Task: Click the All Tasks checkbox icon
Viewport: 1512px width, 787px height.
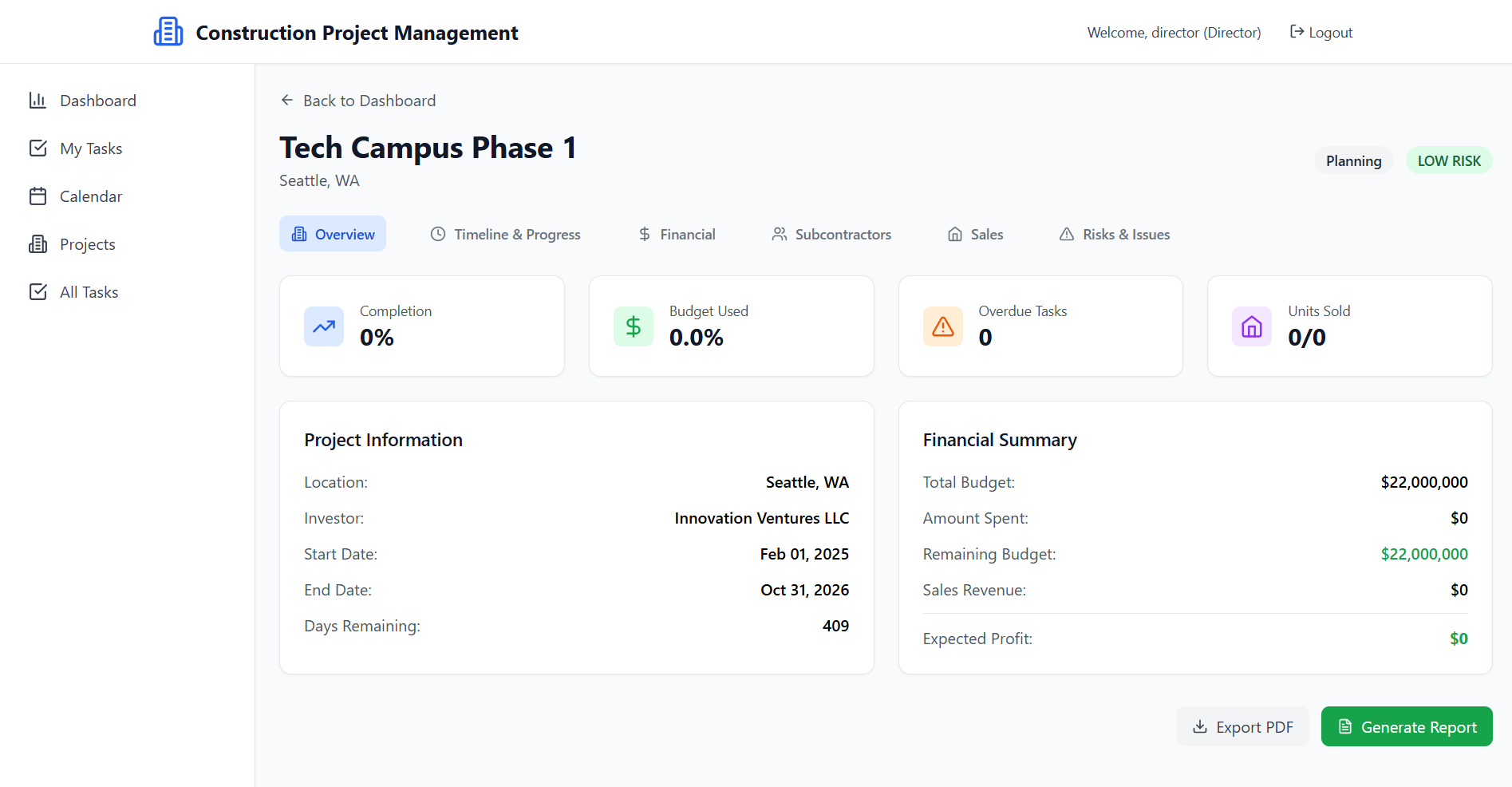Action: 38,292
